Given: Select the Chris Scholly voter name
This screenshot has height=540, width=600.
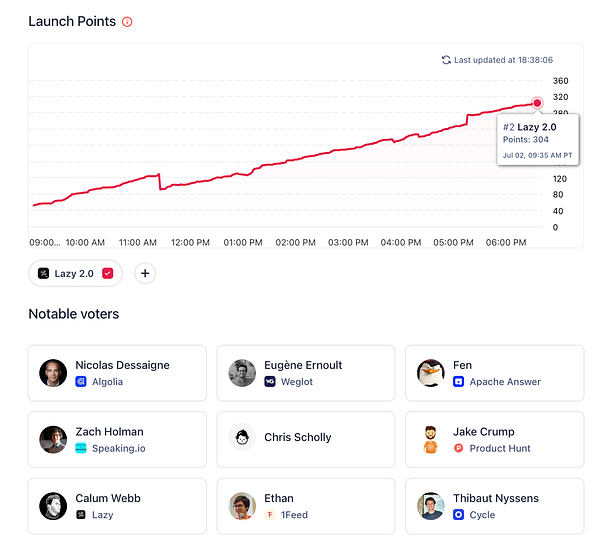Looking at the screenshot, I should tap(298, 437).
